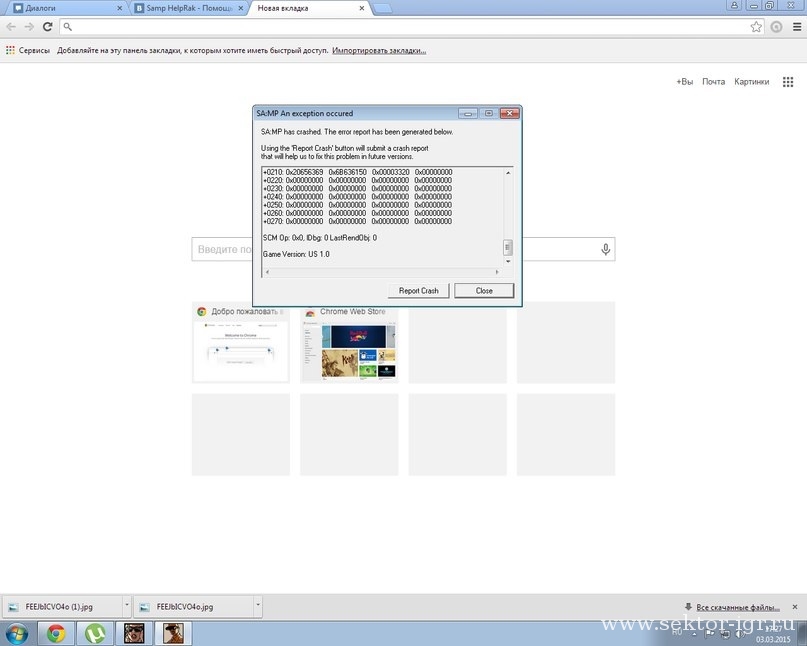Start voice search with microphone icon
Viewport: 807px width, 646px height.
tap(606, 249)
